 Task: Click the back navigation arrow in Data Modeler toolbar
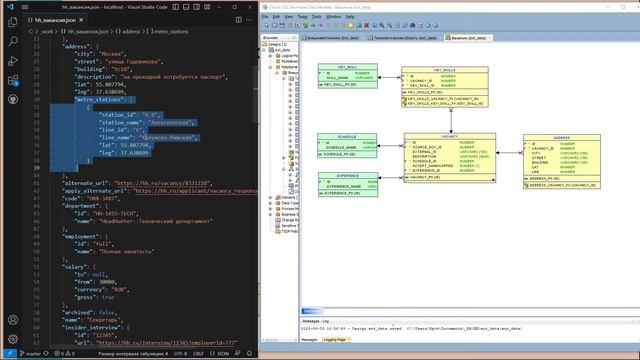click(x=428, y=25)
